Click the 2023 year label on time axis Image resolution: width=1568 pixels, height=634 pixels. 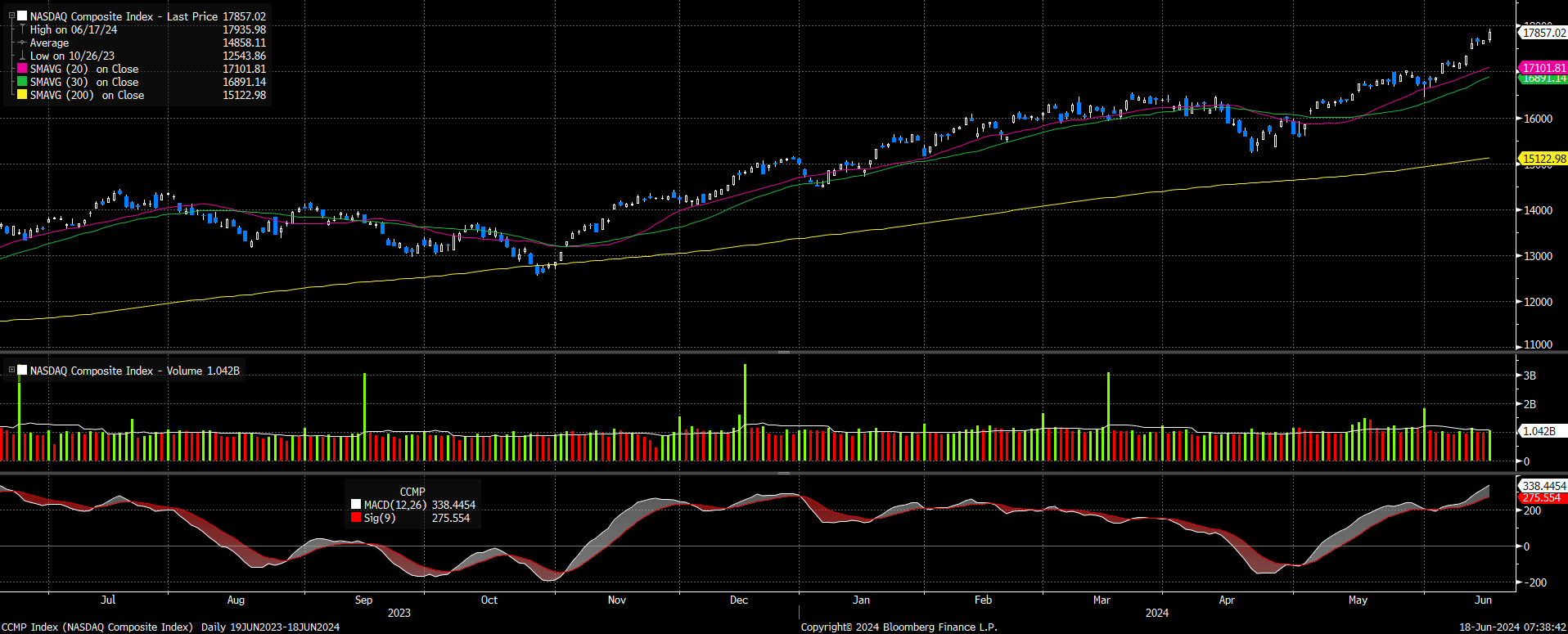pyautogui.click(x=399, y=613)
